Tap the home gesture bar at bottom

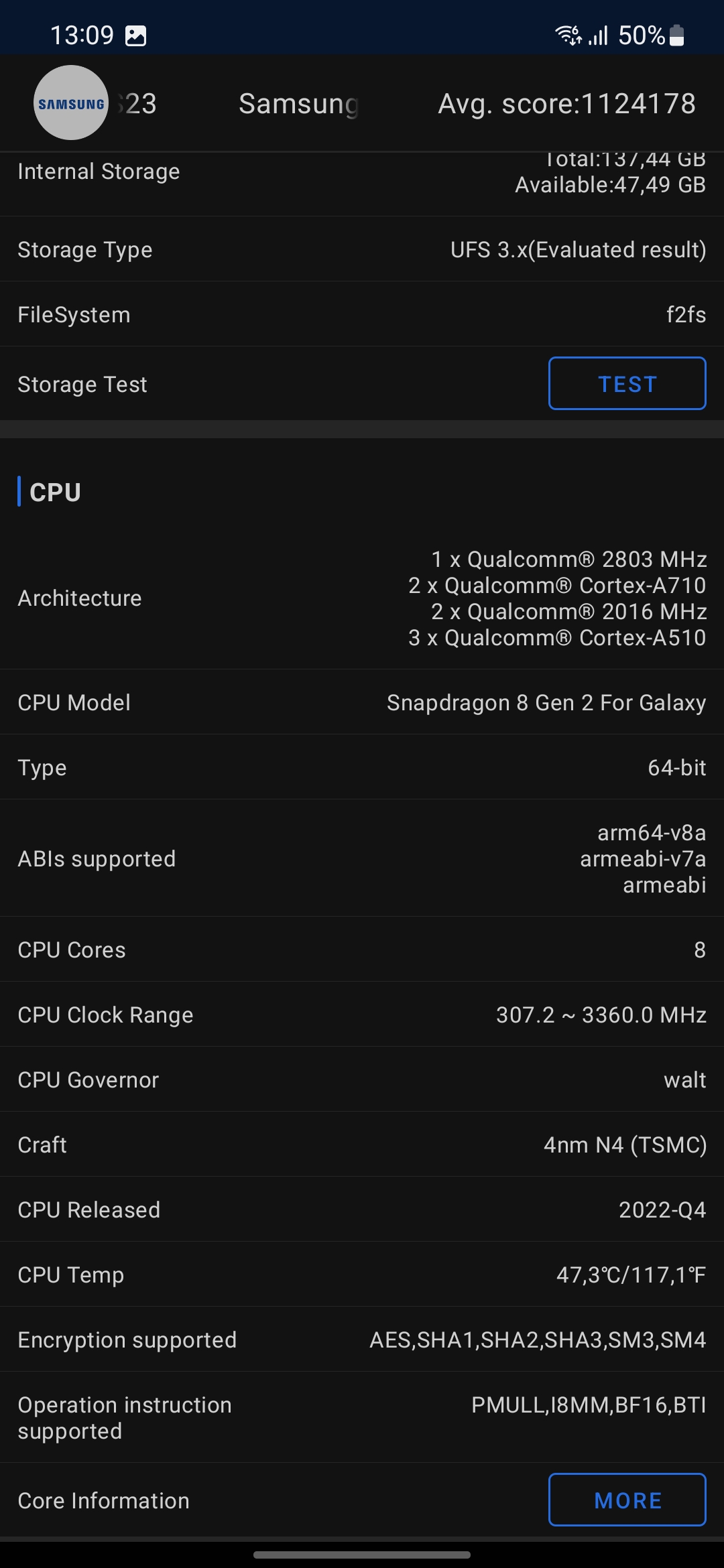tap(362, 1555)
